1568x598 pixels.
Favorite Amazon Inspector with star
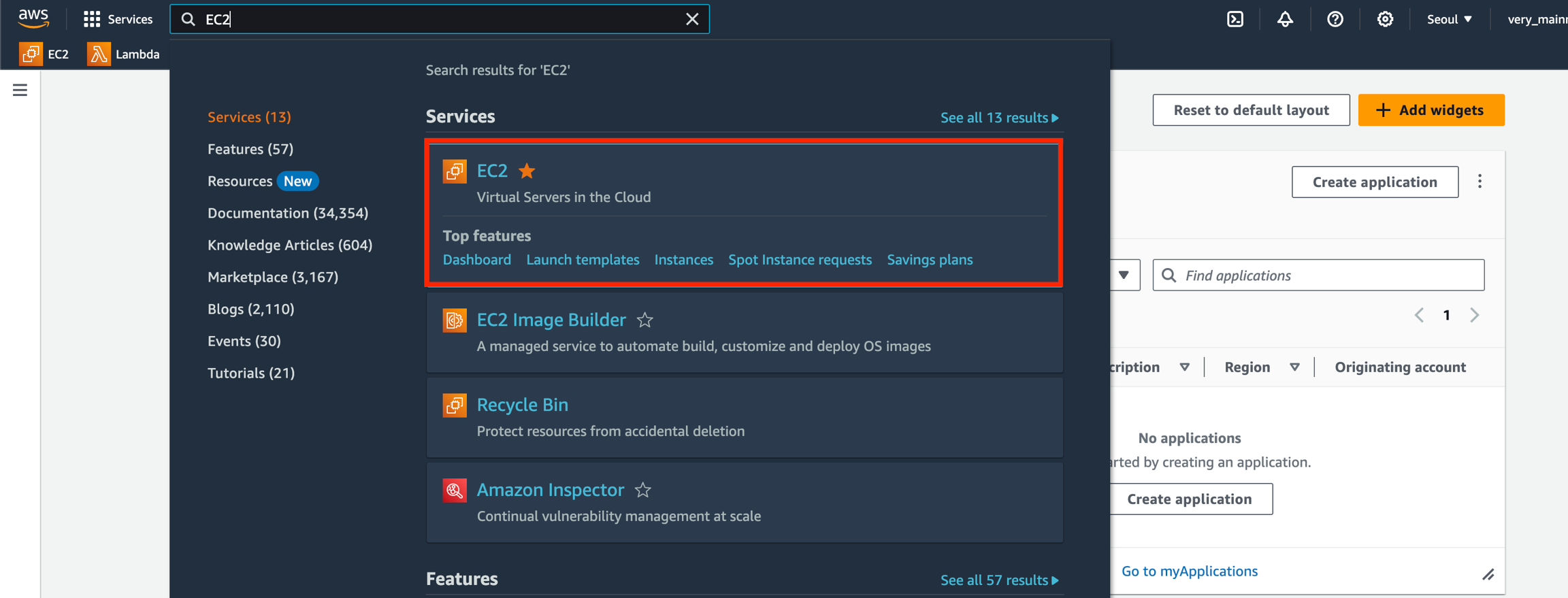click(643, 490)
